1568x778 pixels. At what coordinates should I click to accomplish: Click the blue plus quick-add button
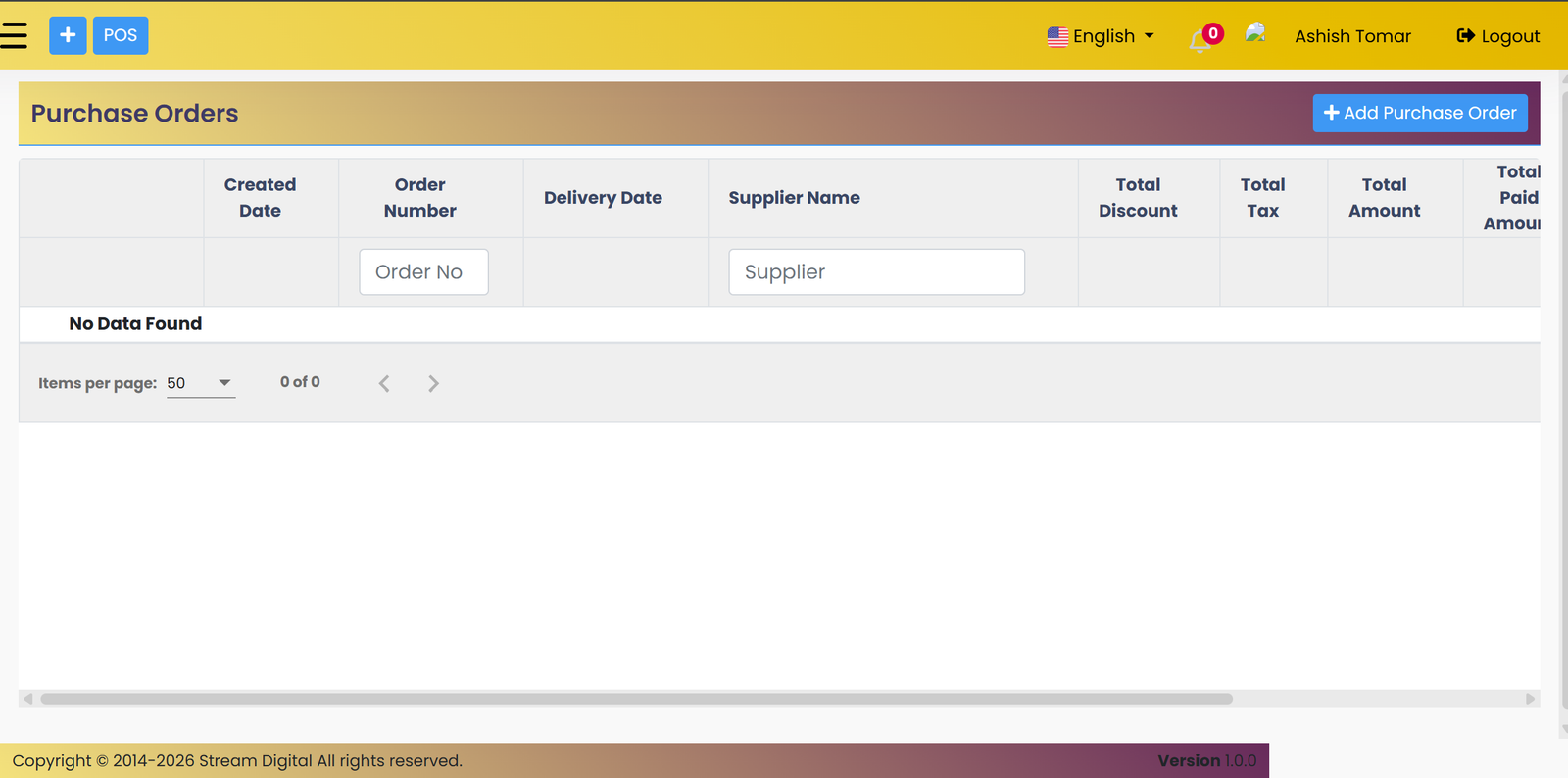(68, 35)
